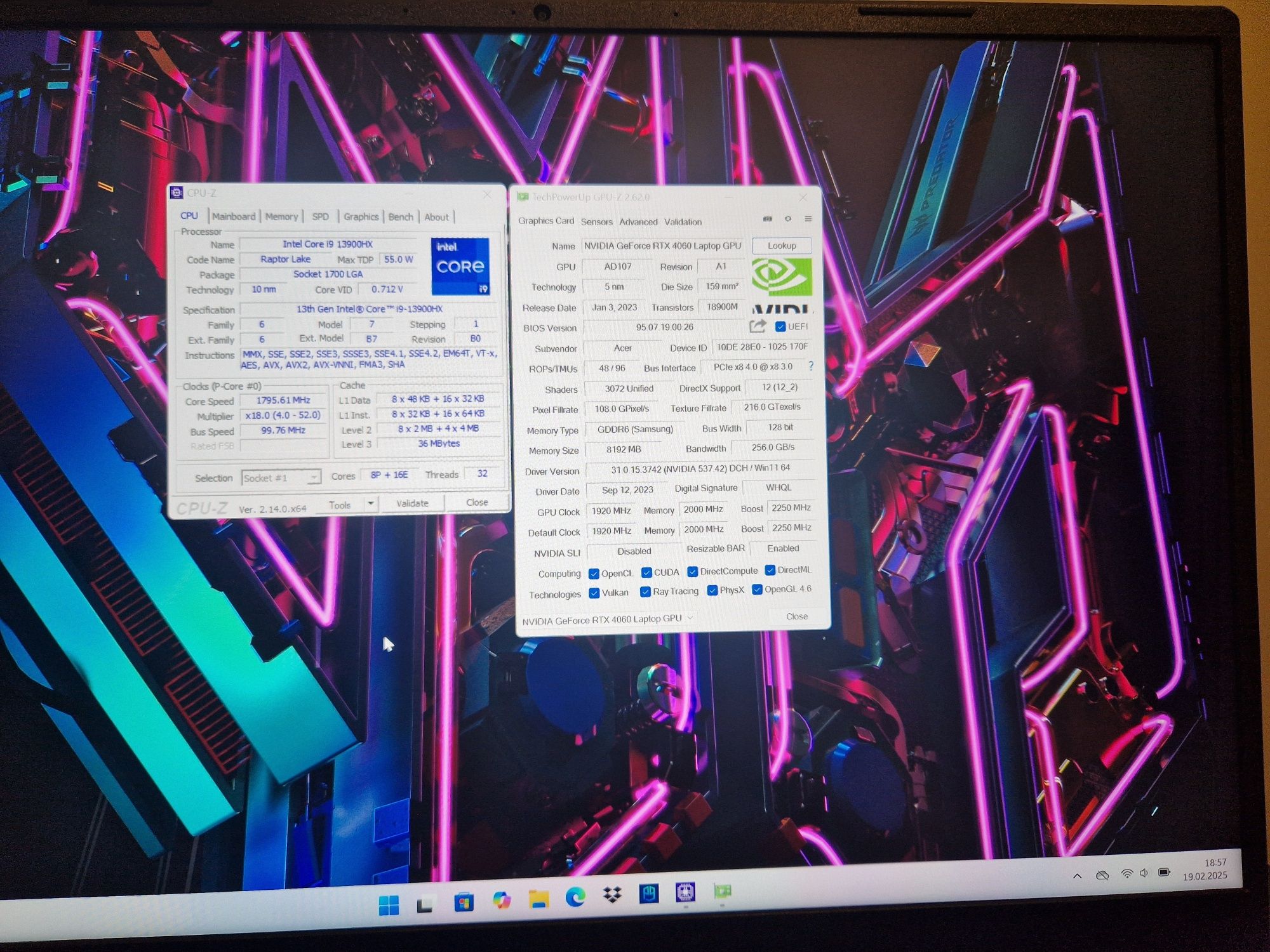This screenshot has width=1270, height=952.
Task: Click the GPU-Z title bar icon
Action: [523, 197]
